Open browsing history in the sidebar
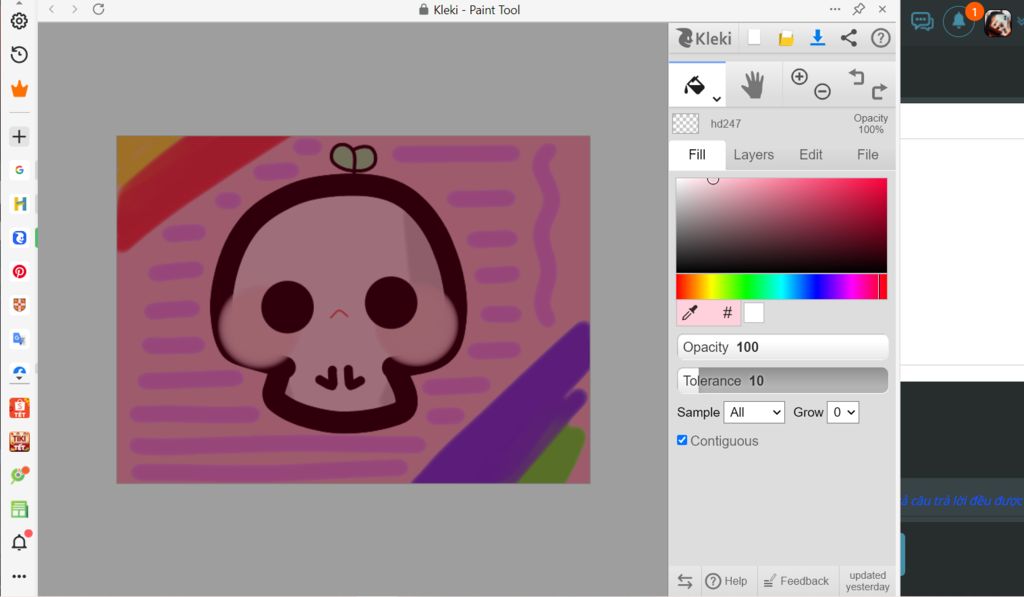This screenshot has height=597, width=1024. click(x=19, y=55)
